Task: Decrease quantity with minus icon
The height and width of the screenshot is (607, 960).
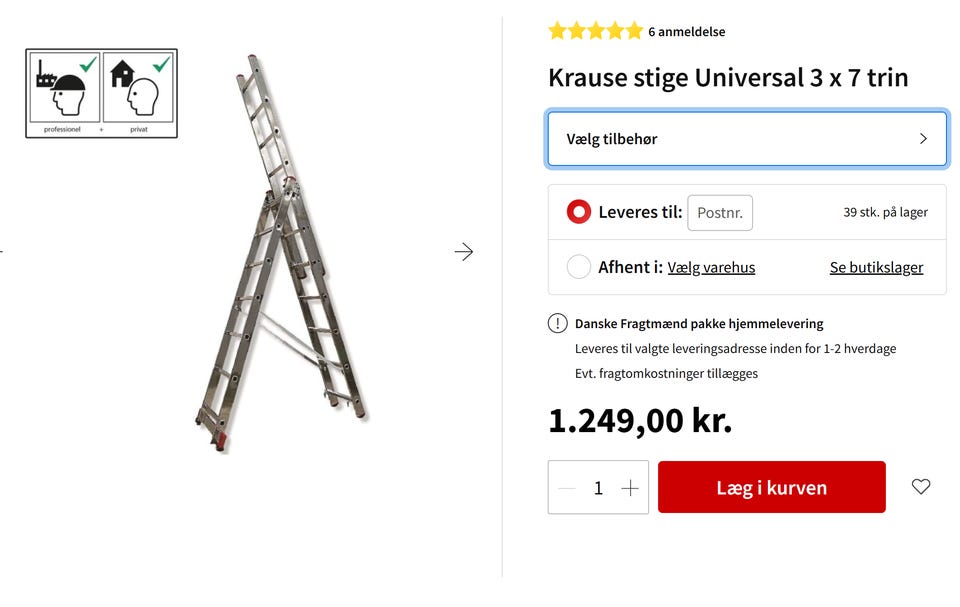Action: 567,488
